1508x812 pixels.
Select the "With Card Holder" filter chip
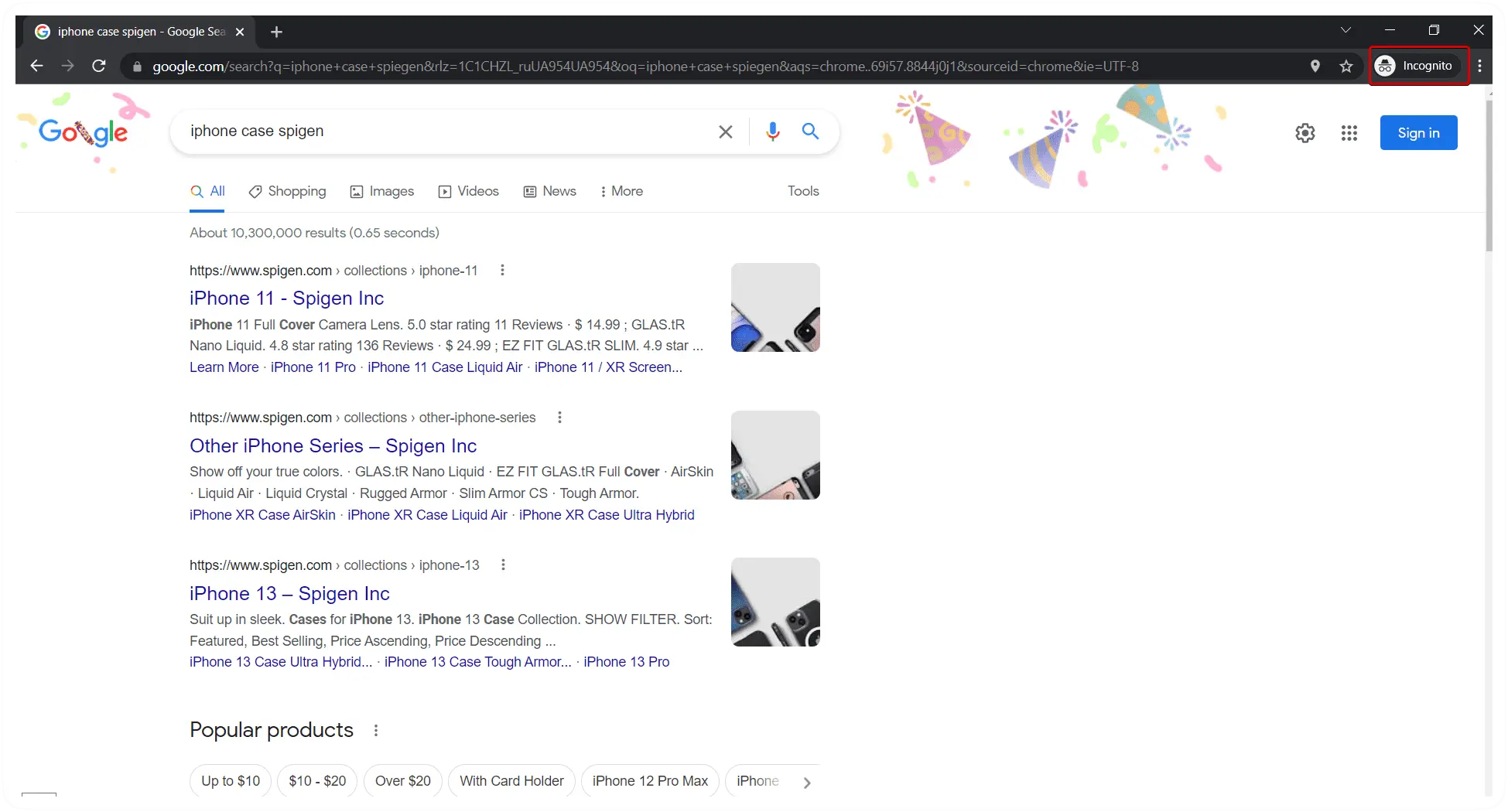(511, 781)
